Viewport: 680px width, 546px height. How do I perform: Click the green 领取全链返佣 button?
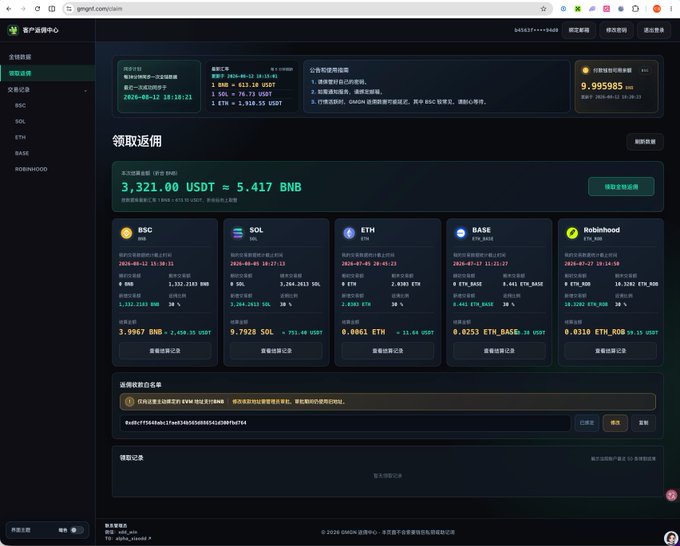621,187
